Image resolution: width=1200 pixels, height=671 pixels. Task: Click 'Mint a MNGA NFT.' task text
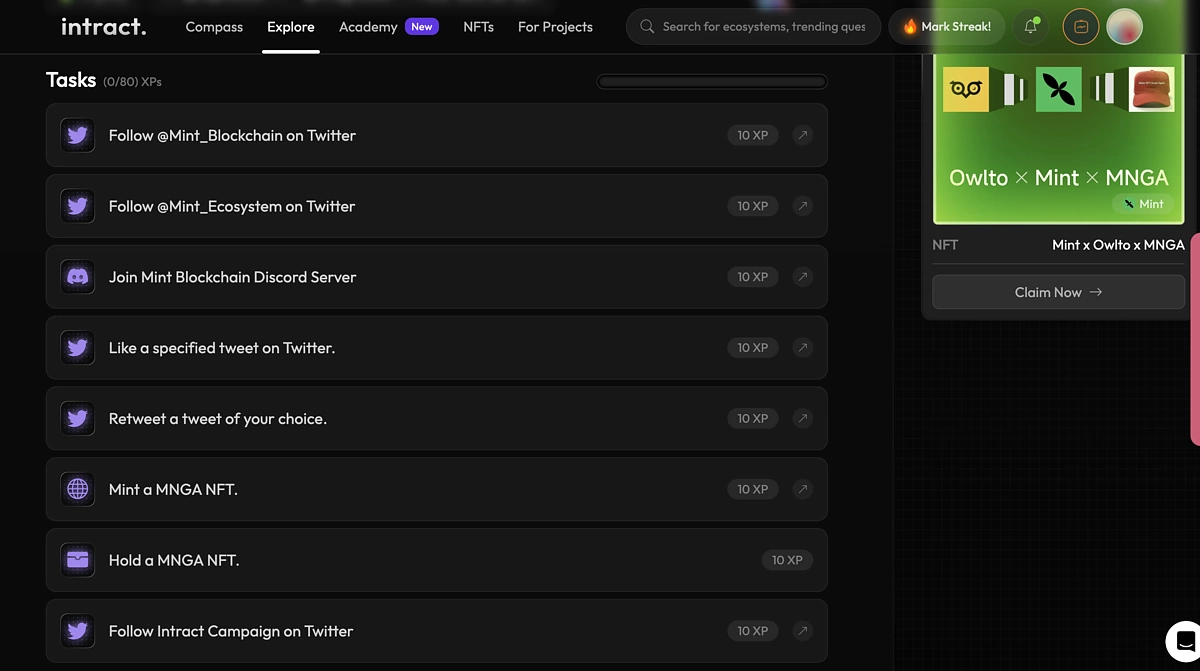(x=173, y=489)
